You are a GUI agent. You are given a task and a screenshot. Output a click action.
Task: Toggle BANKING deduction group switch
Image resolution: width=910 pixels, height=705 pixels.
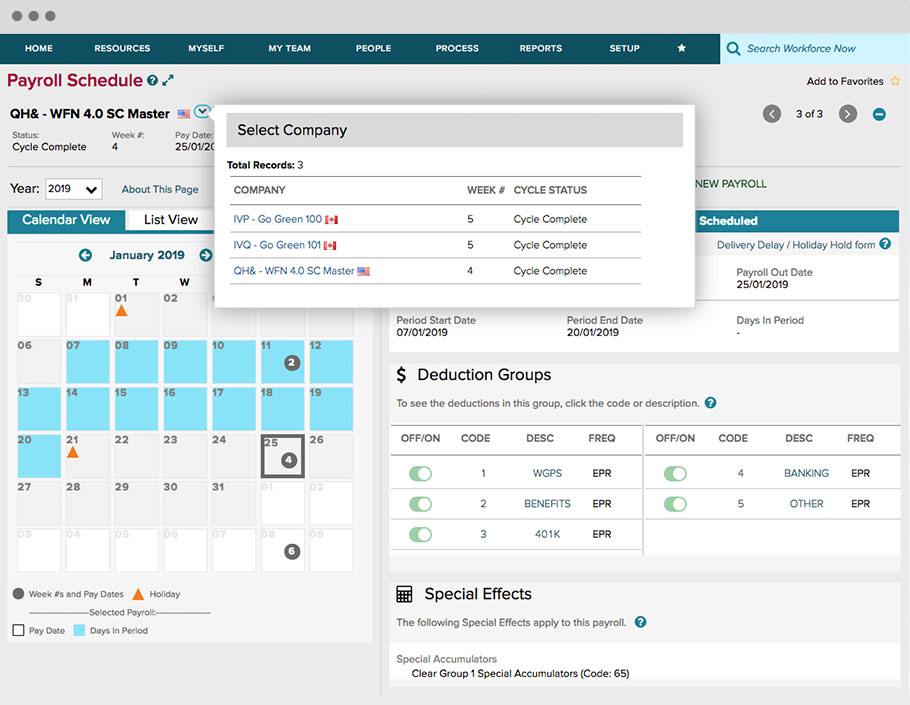coord(675,473)
